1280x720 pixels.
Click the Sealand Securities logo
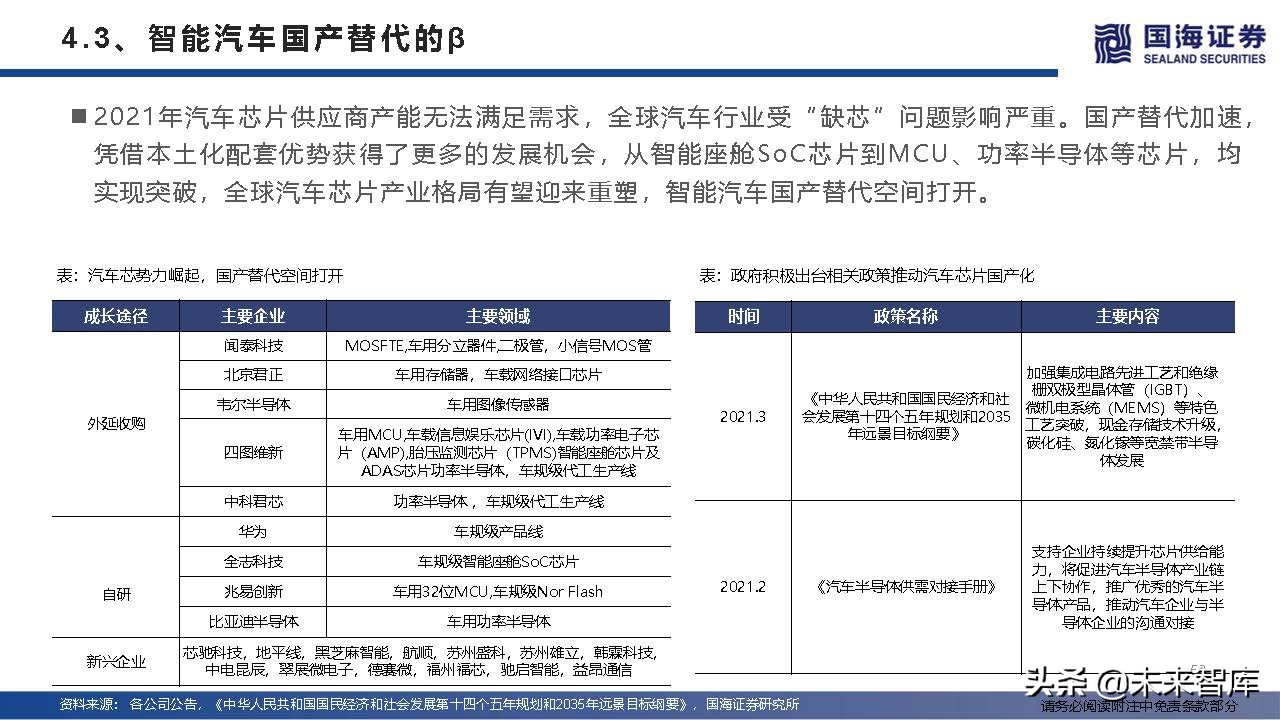pyautogui.click(x=1180, y=44)
